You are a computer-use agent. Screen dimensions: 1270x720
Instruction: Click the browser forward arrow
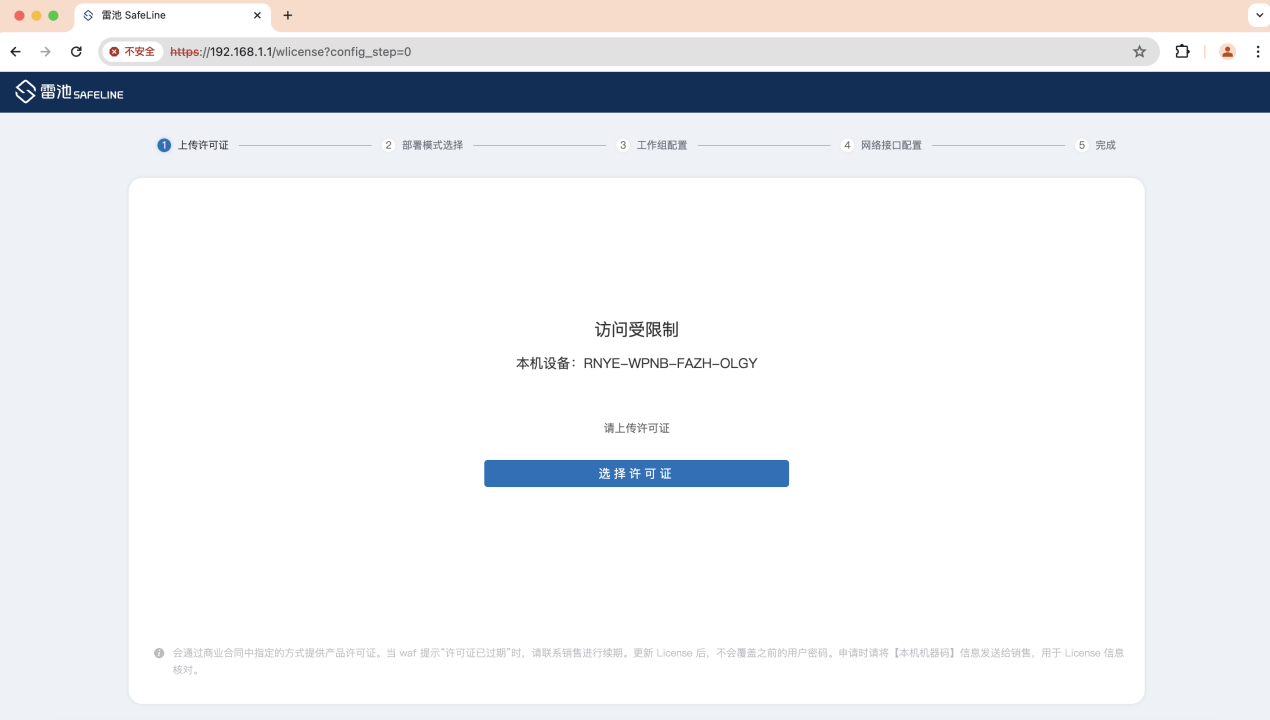click(x=45, y=52)
